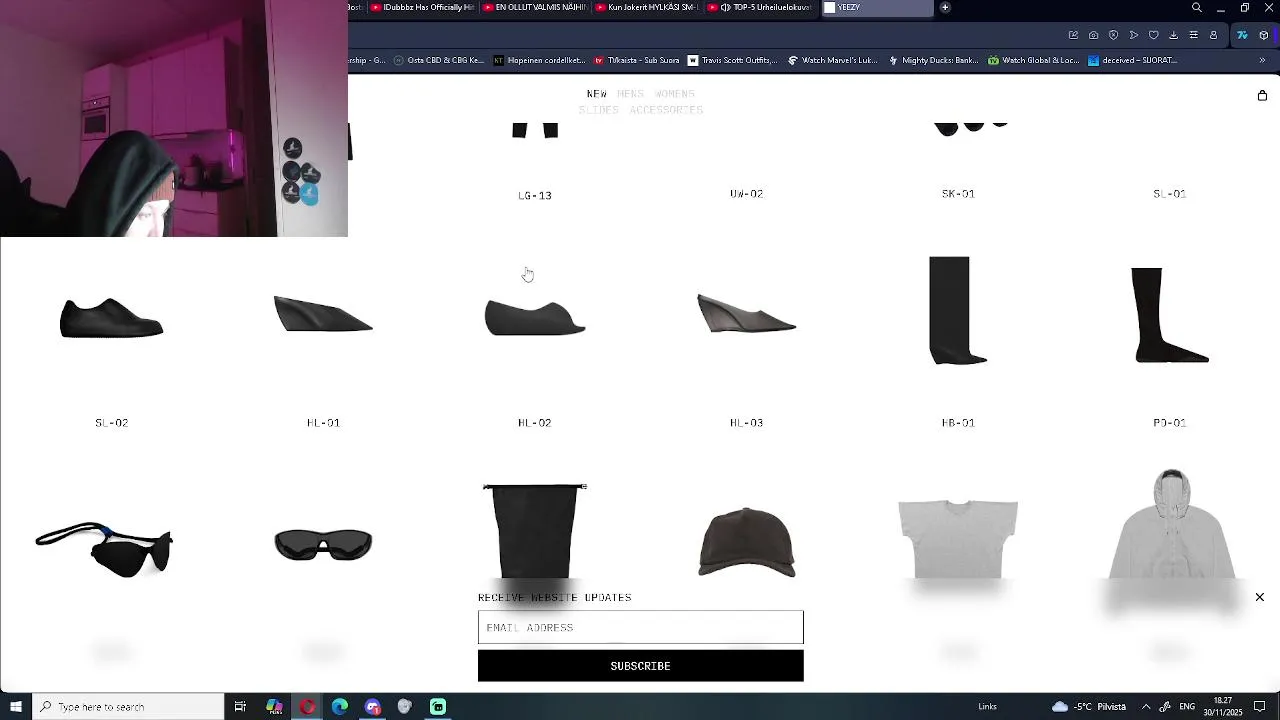Image resolution: width=1280 pixels, height=720 pixels.
Task: Click the send/play arrow toolbar icon
Action: (1133, 35)
